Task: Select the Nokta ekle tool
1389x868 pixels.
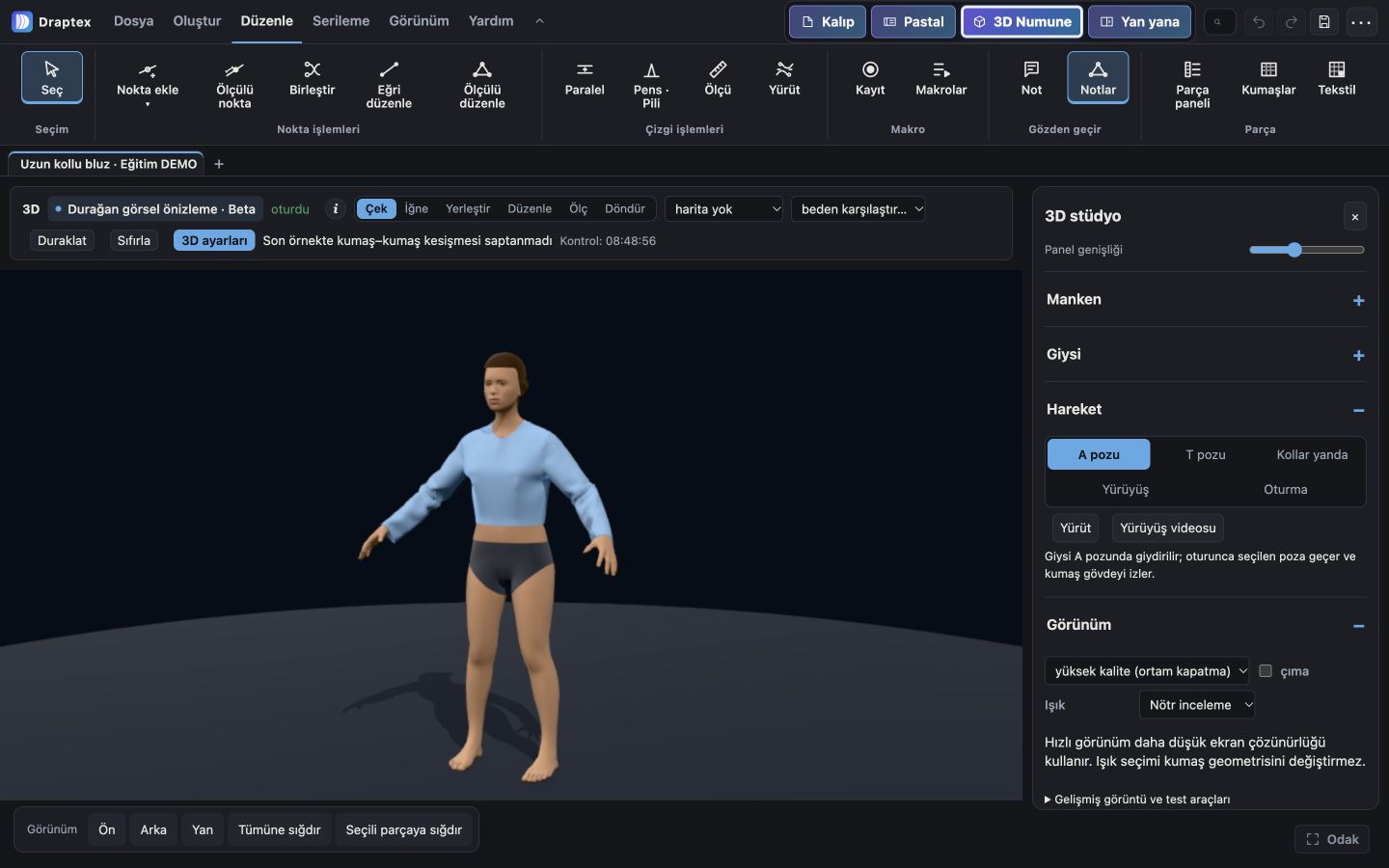Action: [148, 81]
